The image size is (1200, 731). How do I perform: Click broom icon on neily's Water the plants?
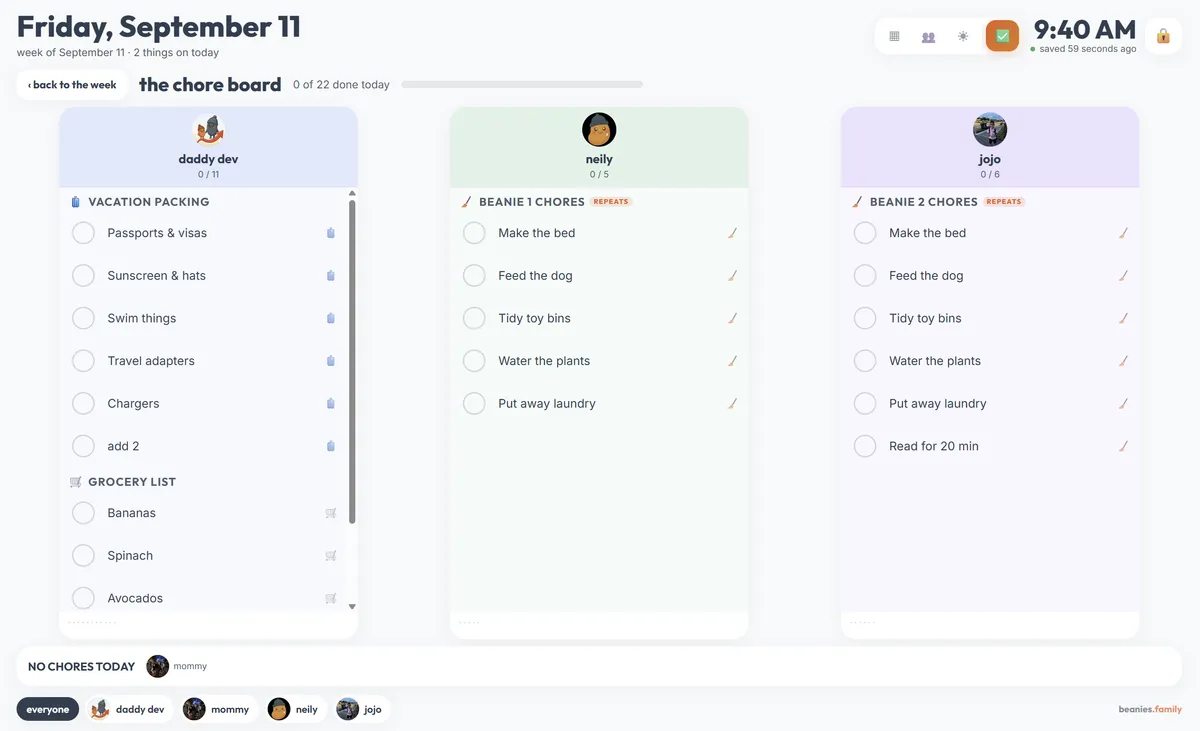click(x=732, y=361)
